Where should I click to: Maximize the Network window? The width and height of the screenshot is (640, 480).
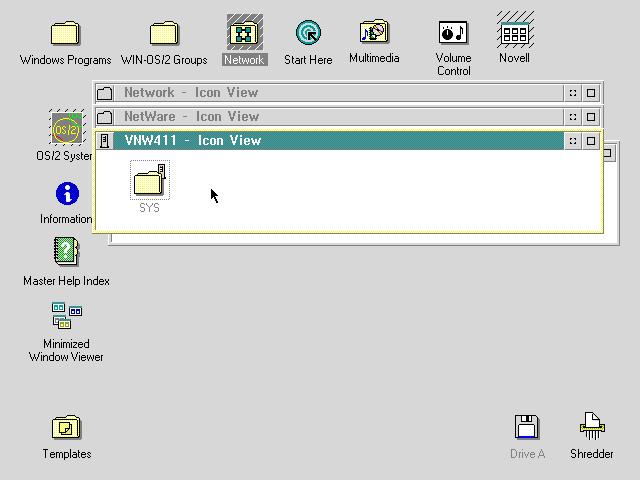(x=591, y=93)
